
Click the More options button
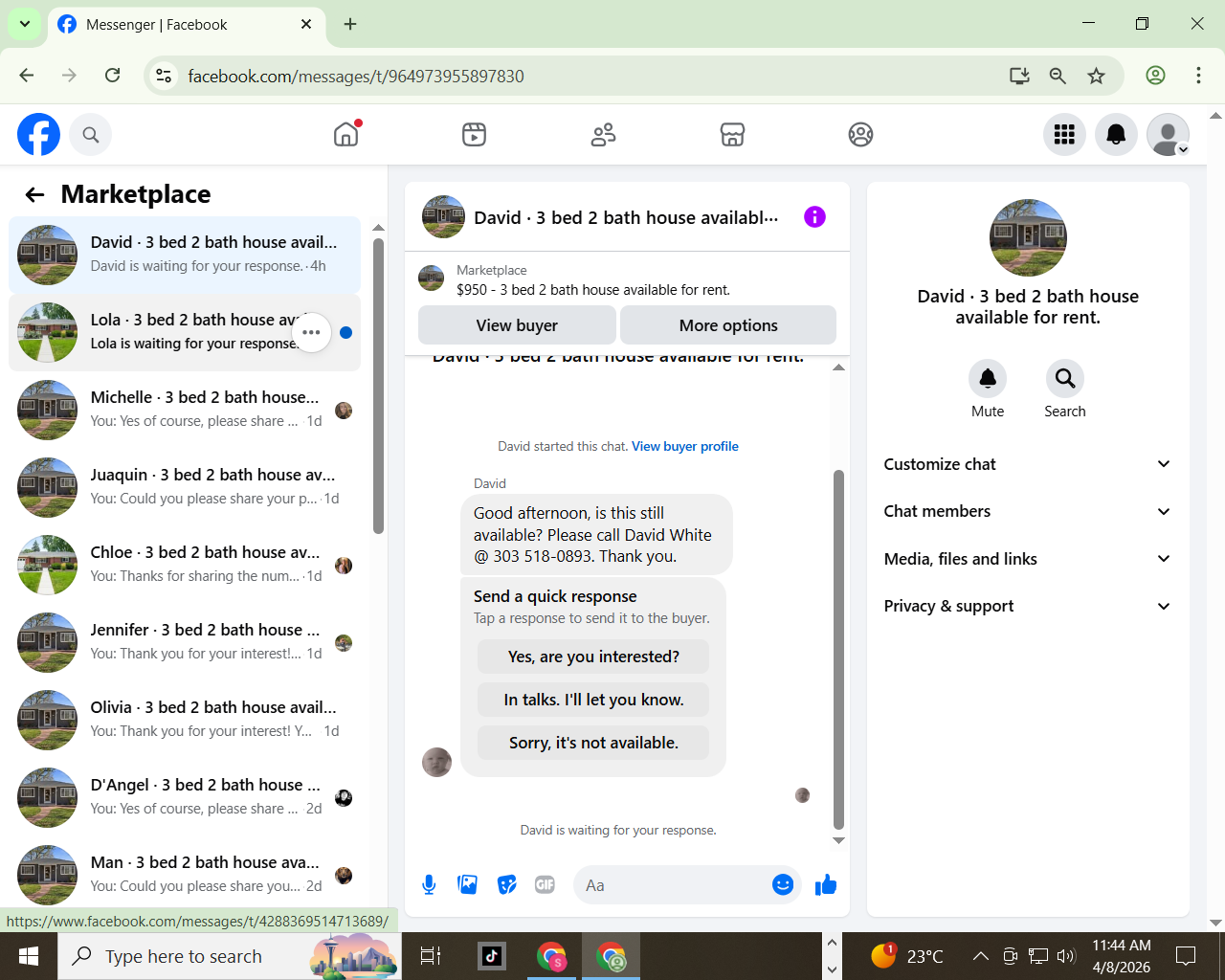(x=728, y=325)
